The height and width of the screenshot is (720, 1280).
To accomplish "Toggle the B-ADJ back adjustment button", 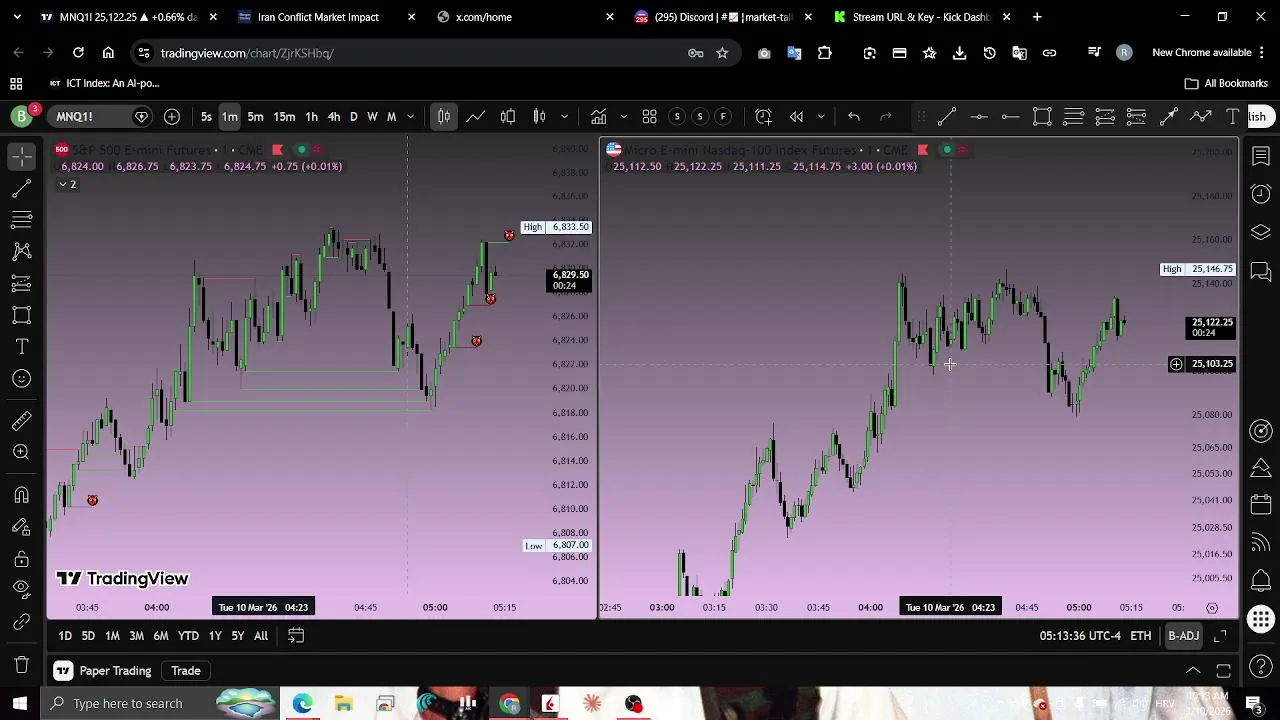I will [1183, 636].
